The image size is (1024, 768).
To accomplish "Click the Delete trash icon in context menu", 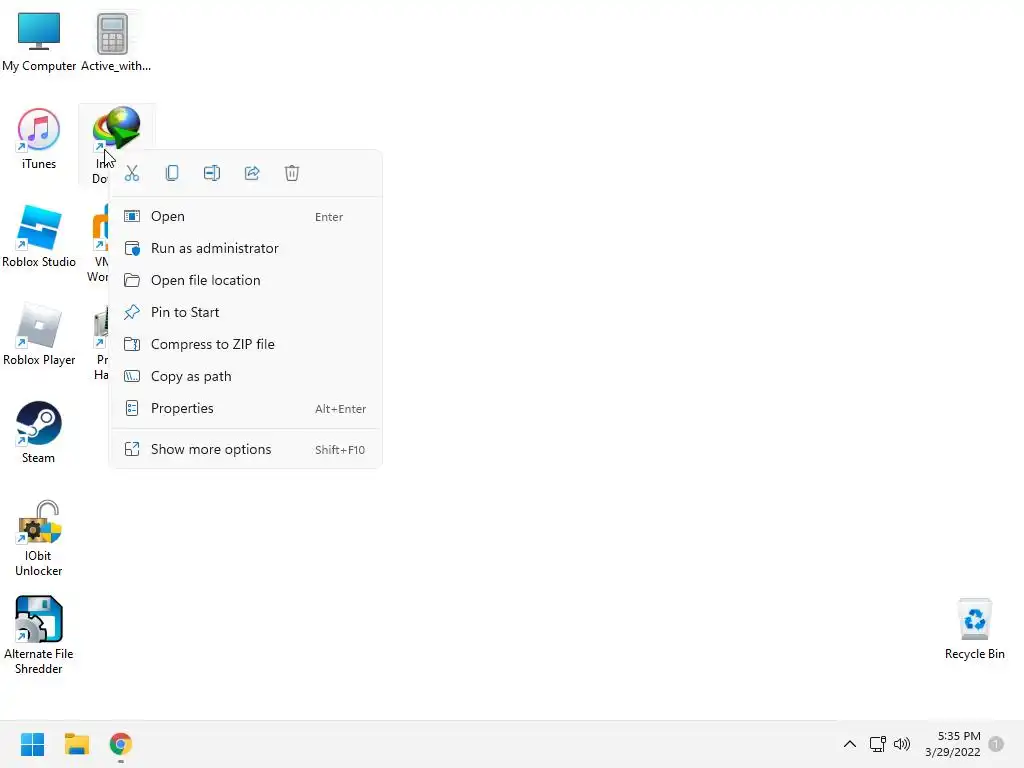I will (292, 173).
